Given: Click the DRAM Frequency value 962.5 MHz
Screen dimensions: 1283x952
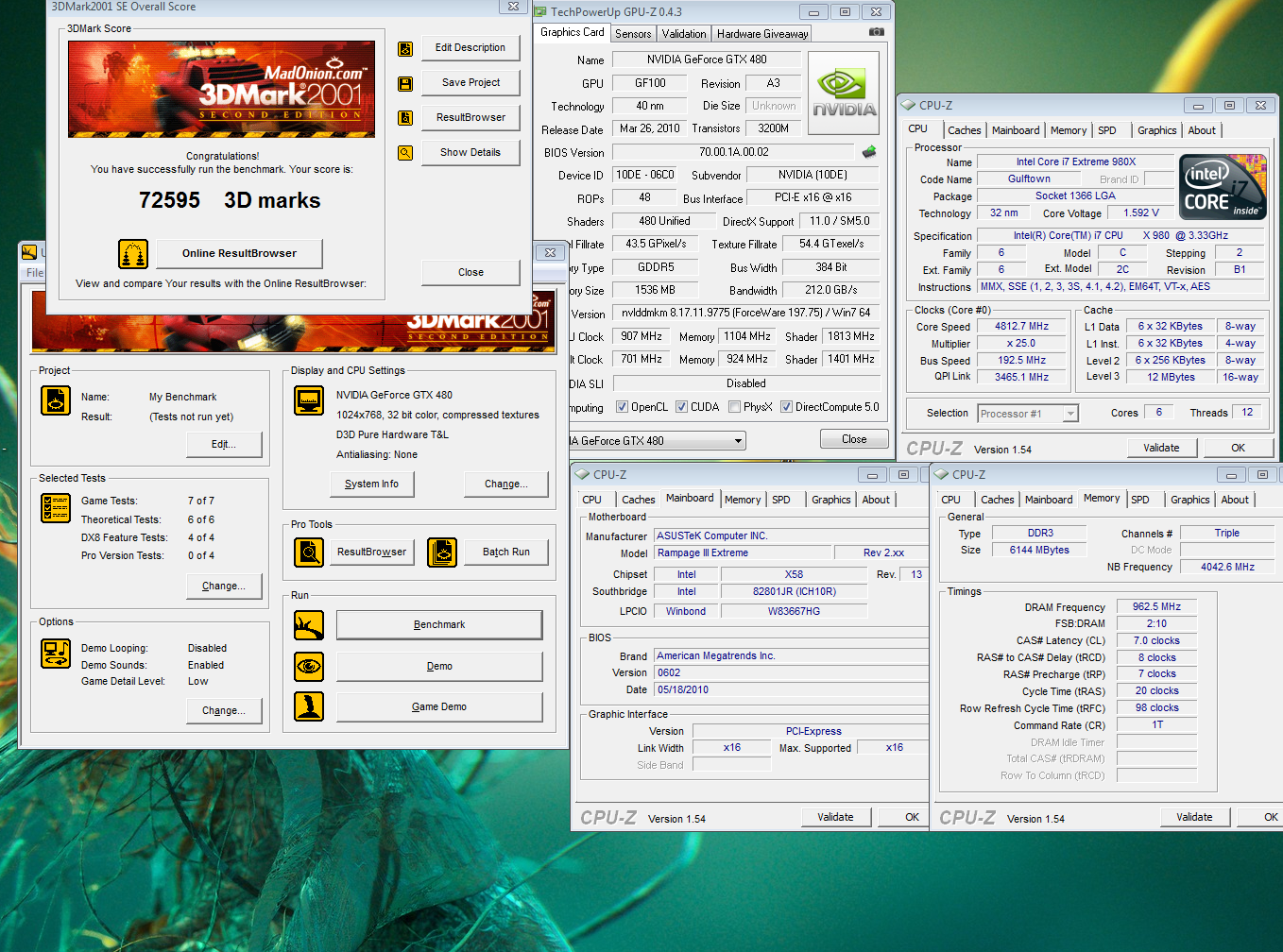Looking at the screenshot, I should tap(1156, 606).
